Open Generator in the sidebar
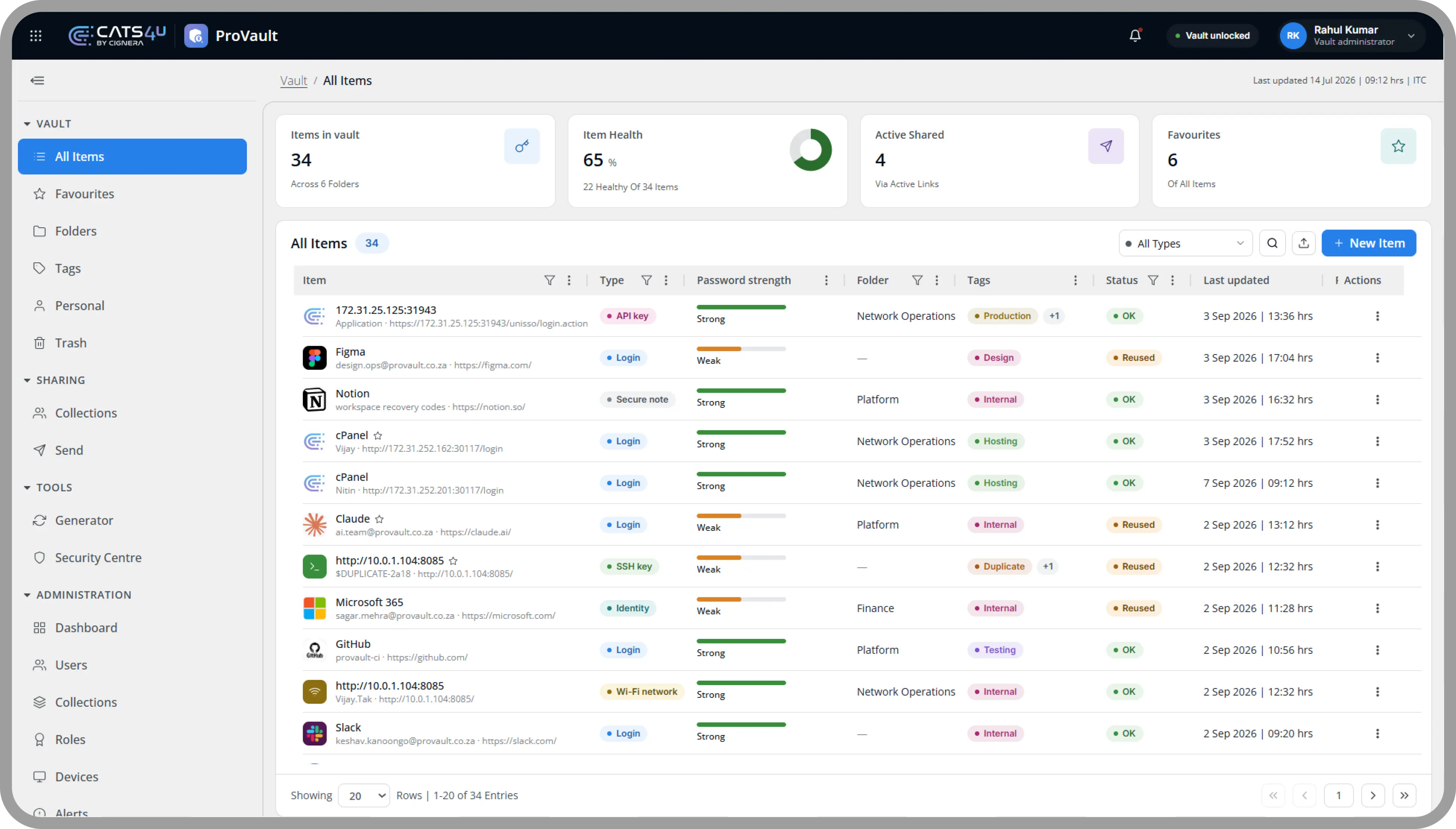Image resolution: width=1456 pixels, height=829 pixels. click(132, 520)
